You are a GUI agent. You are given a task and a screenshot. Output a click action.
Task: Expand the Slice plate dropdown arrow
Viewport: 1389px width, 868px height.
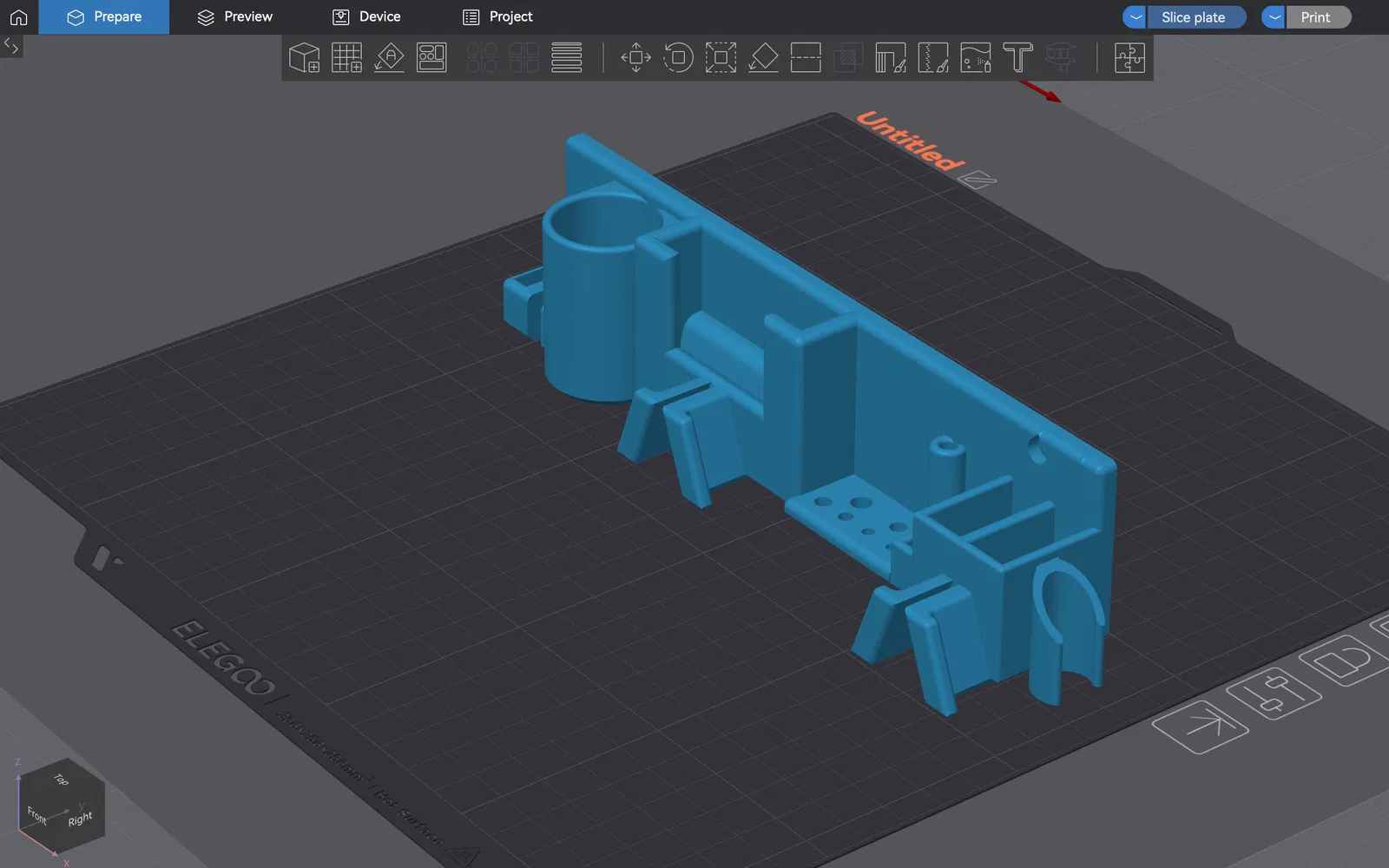(x=1136, y=17)
